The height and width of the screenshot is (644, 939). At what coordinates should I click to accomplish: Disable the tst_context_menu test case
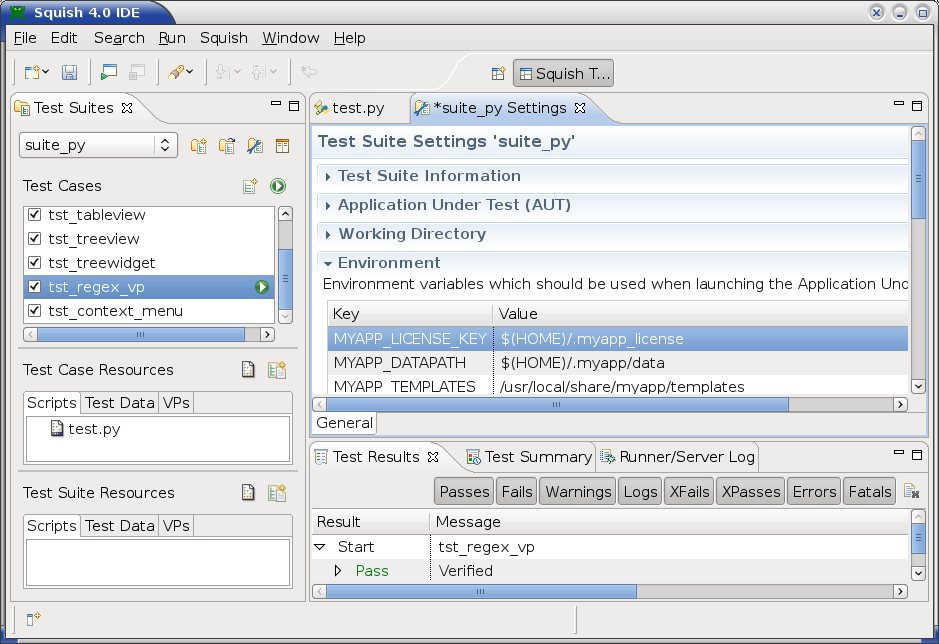pos(35,311)
